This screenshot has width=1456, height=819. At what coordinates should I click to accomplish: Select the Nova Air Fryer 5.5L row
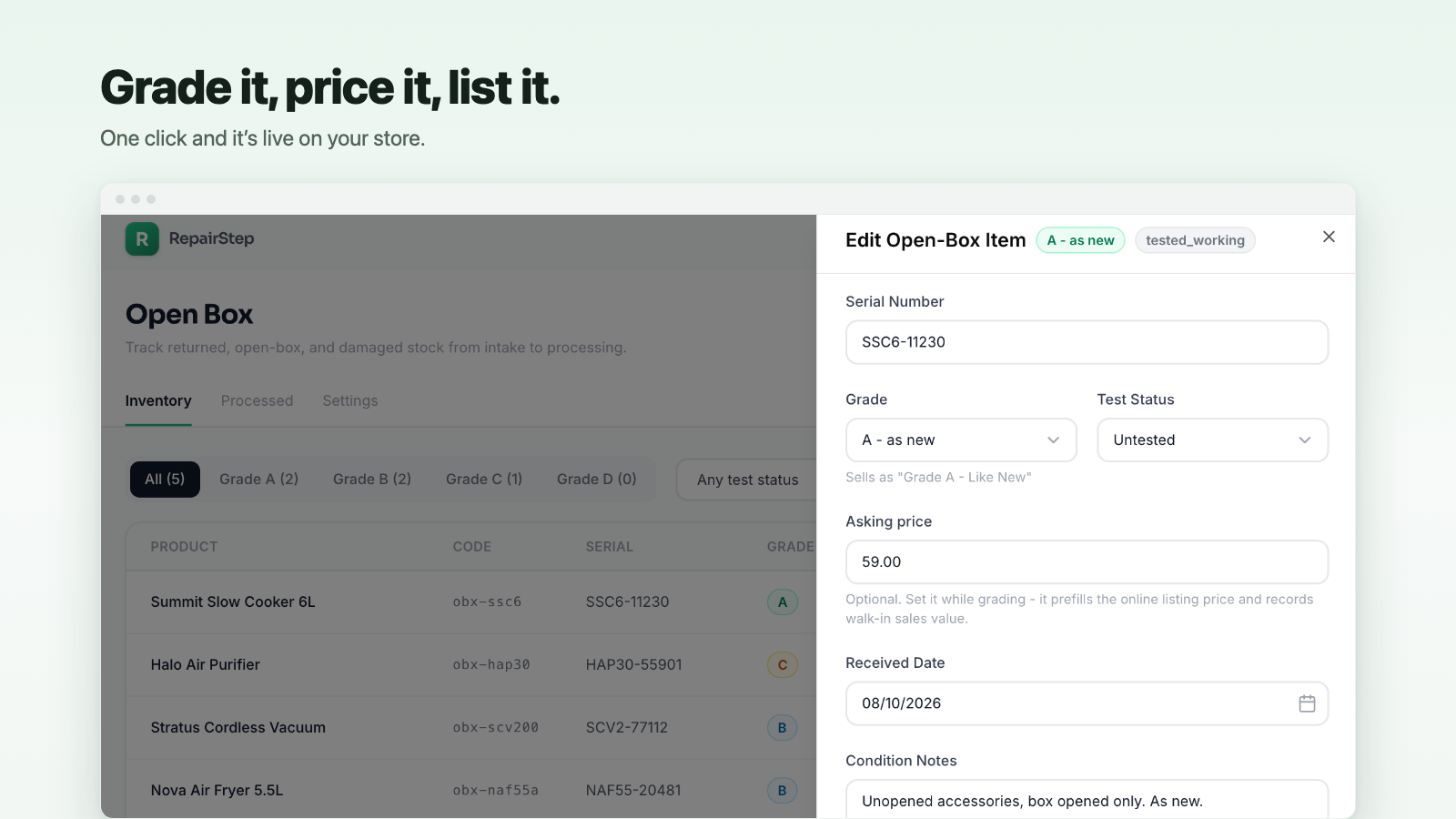coord(471,789)
